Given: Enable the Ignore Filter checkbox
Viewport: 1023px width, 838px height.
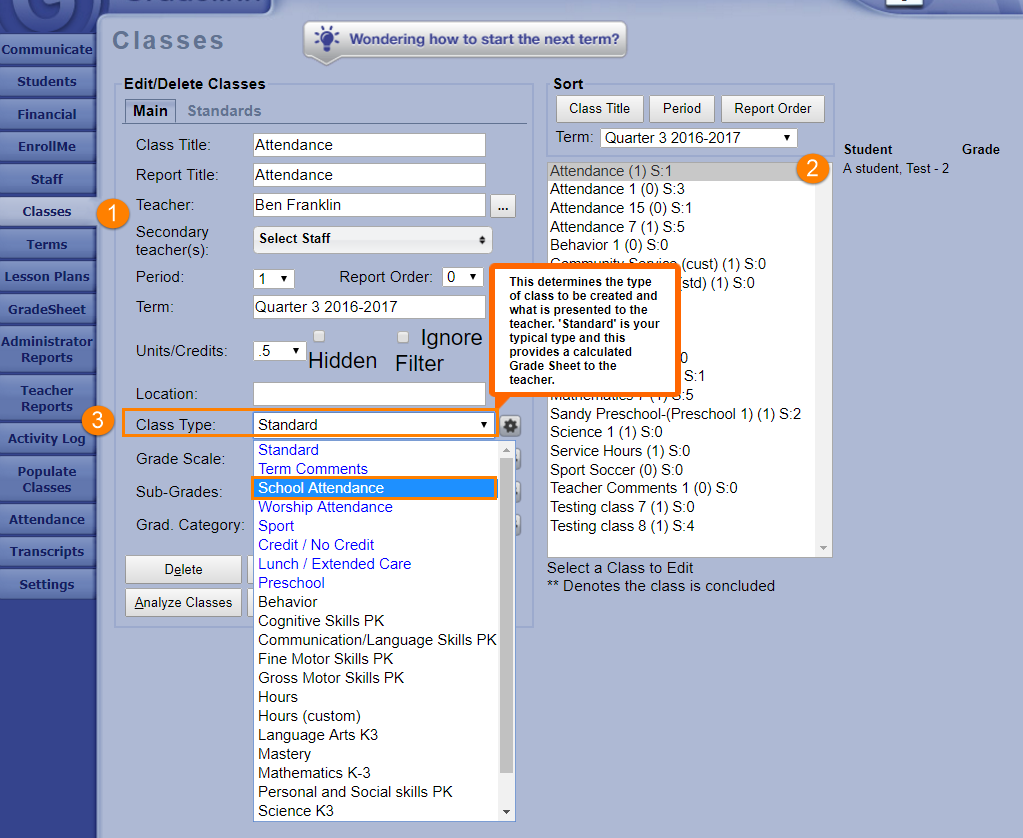Looking at the screenshot, I should click(x=403, y=337).
